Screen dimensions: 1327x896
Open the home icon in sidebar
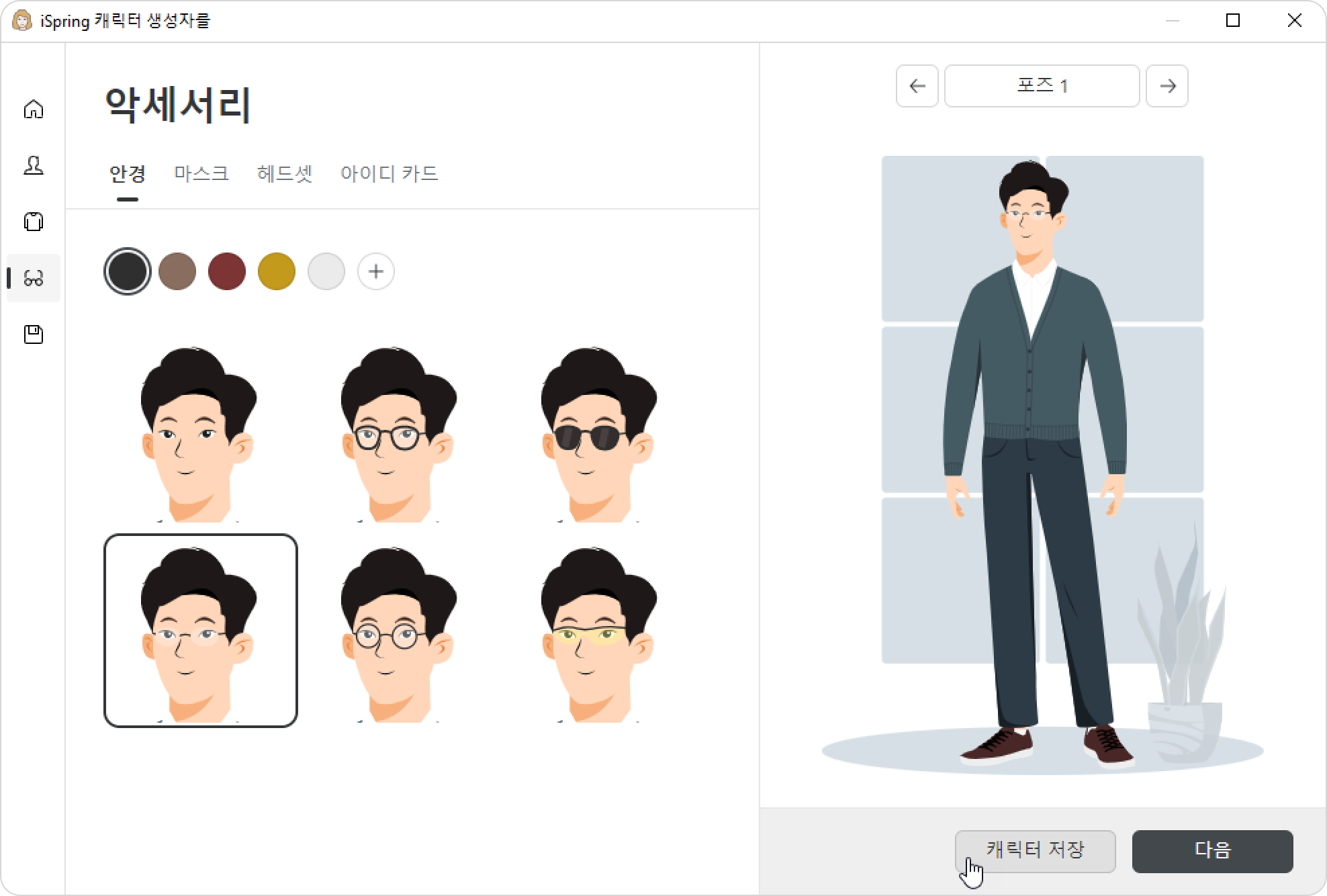34,109
